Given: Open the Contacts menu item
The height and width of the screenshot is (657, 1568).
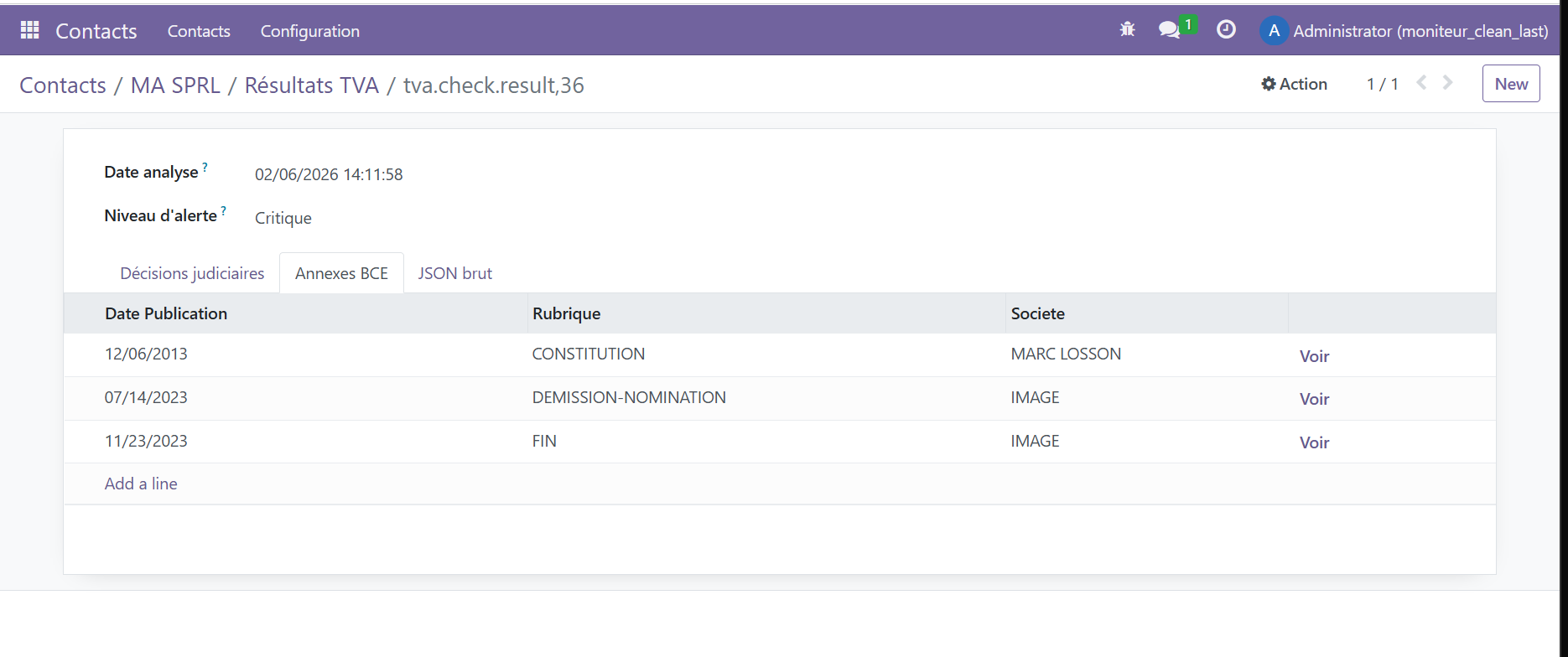Looking at the screenshot, I should point(199,31).
